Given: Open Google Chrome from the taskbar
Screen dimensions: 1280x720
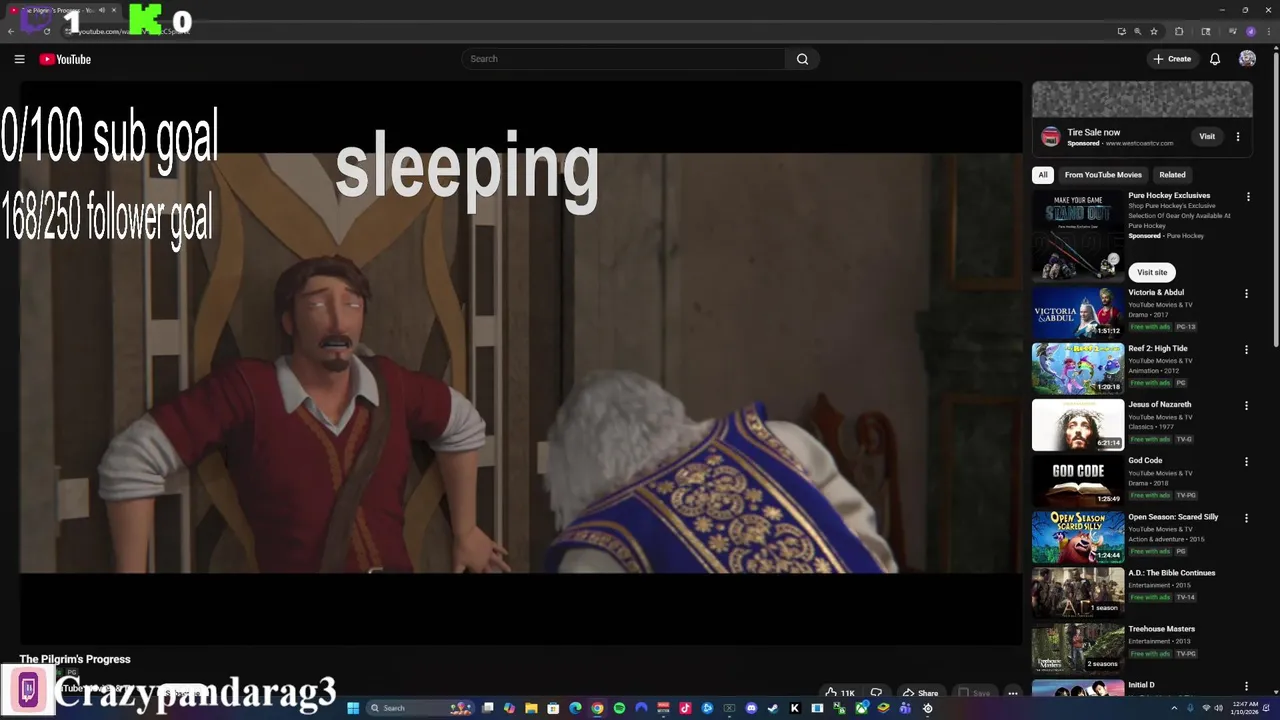Looking at the screenshot, I should click(597, 708).
